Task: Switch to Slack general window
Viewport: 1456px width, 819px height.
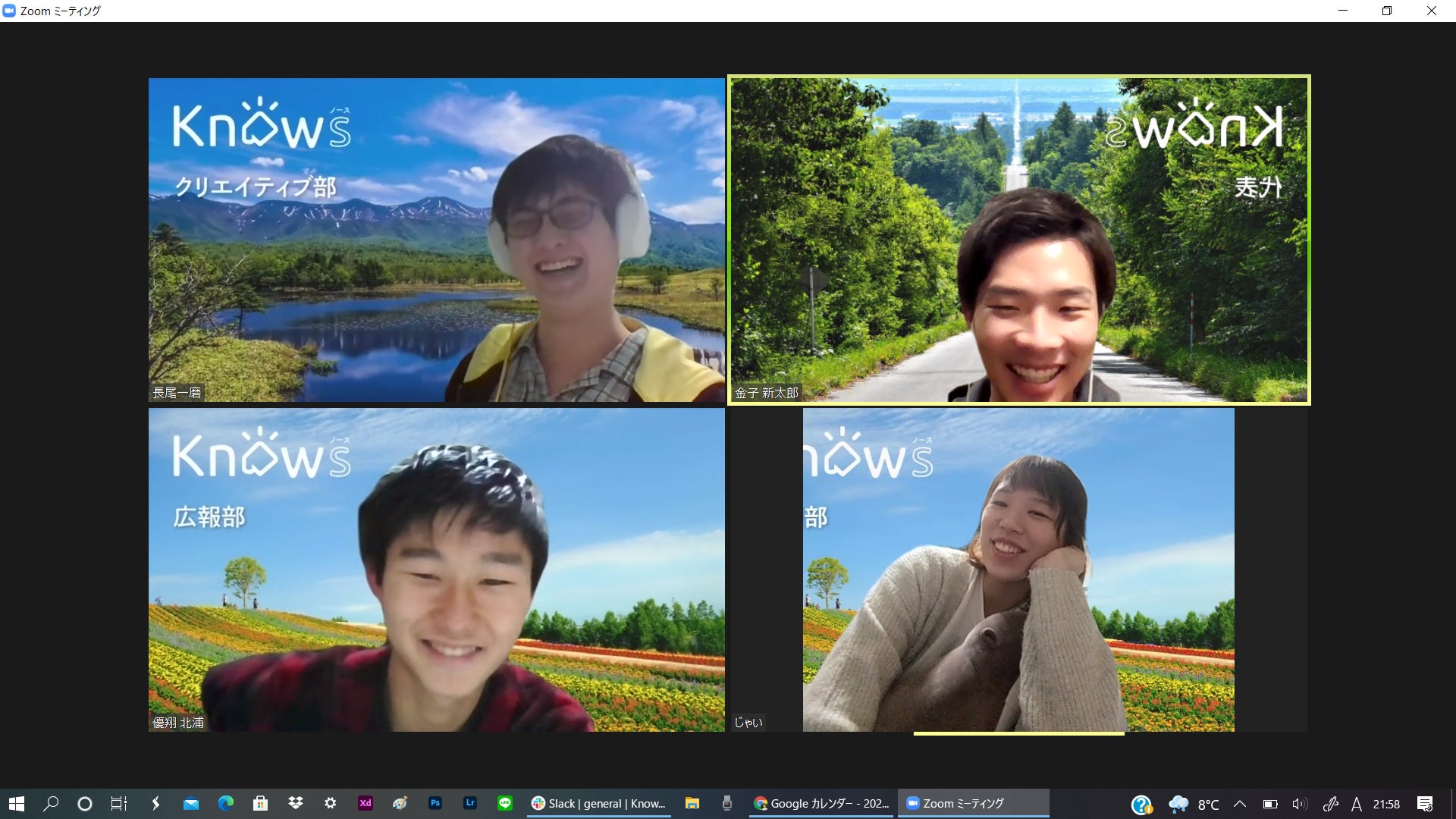Action: pos(599,803)
